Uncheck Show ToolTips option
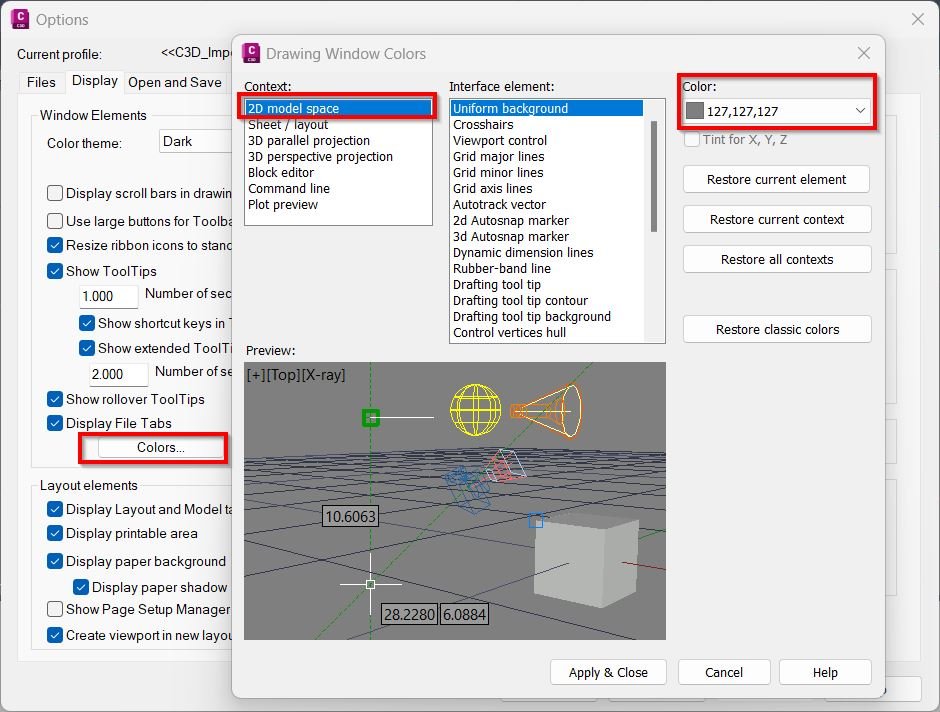Image resolution: width=940 pixels, height=712 pixels. (56, 271)
